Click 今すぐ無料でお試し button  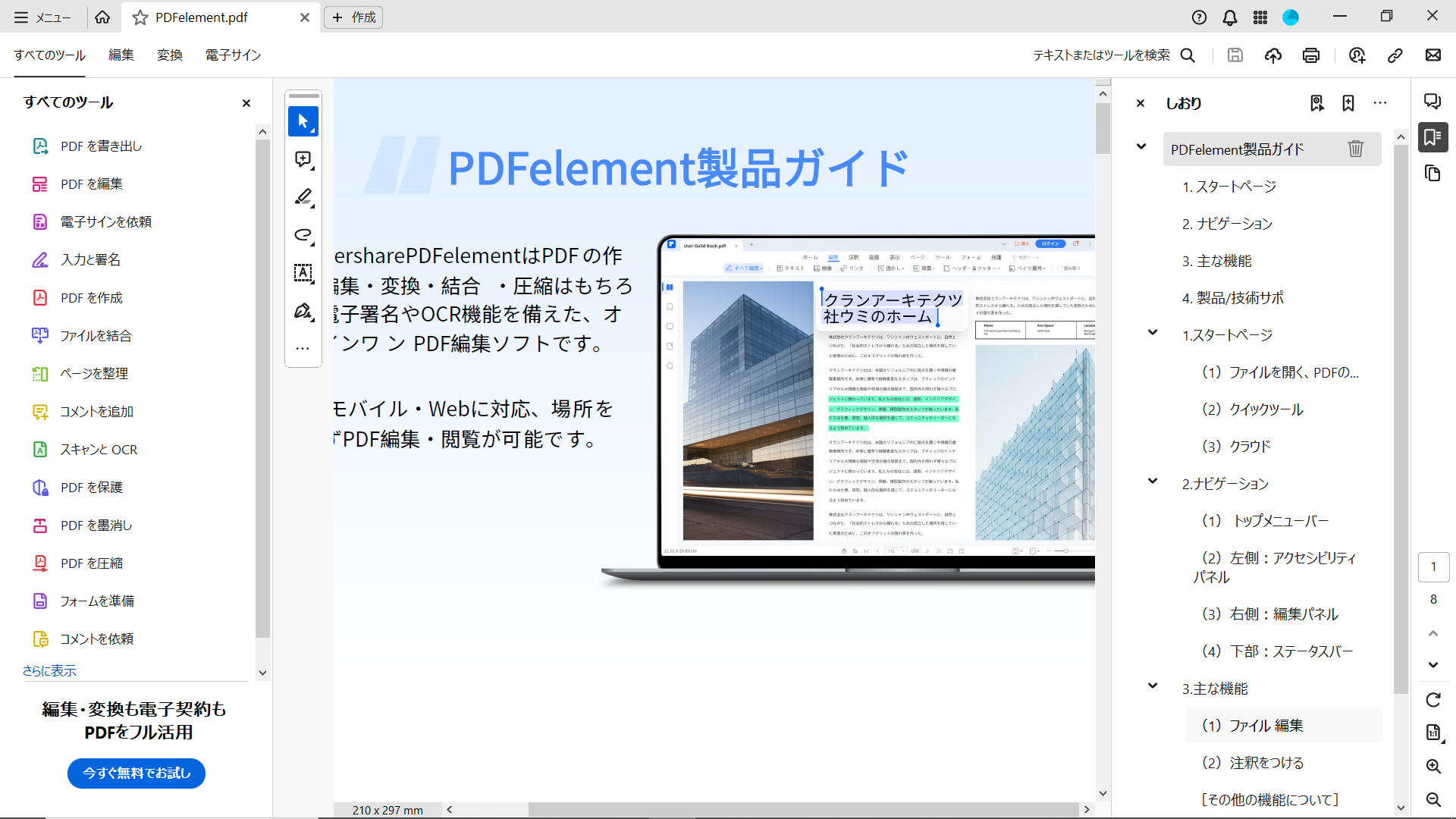(136, 773)
